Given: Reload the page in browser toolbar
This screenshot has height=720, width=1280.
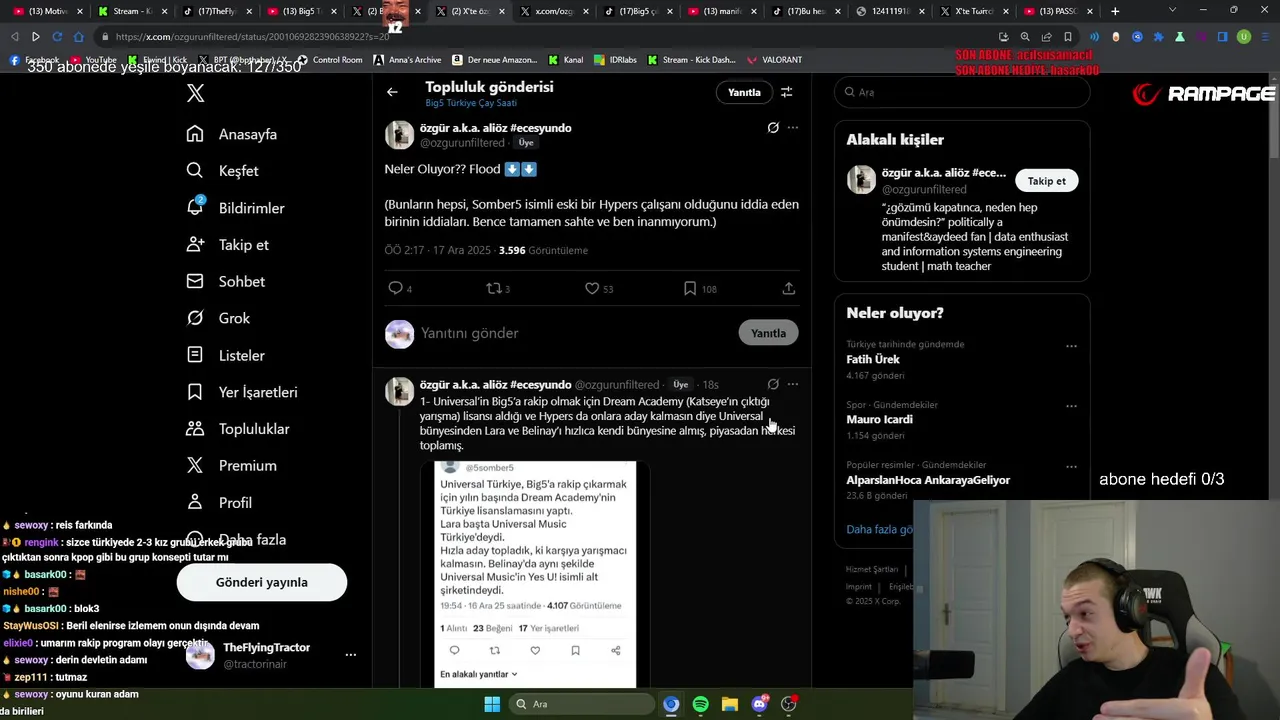Looking at the screenshot, I should point(57,37).
